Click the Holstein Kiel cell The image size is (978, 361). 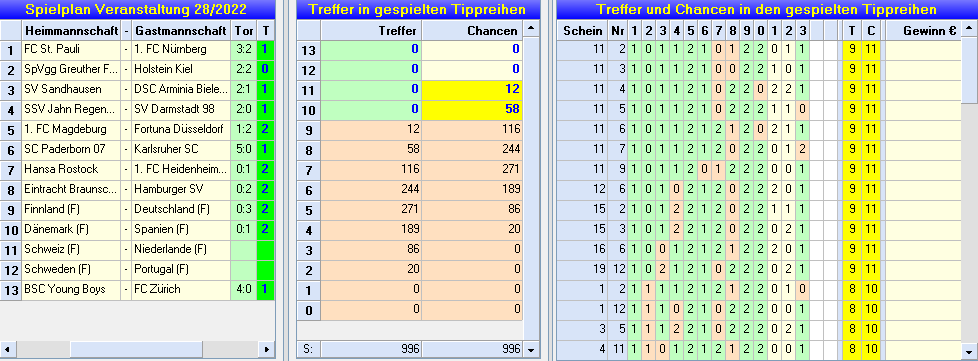coord(182,69)
